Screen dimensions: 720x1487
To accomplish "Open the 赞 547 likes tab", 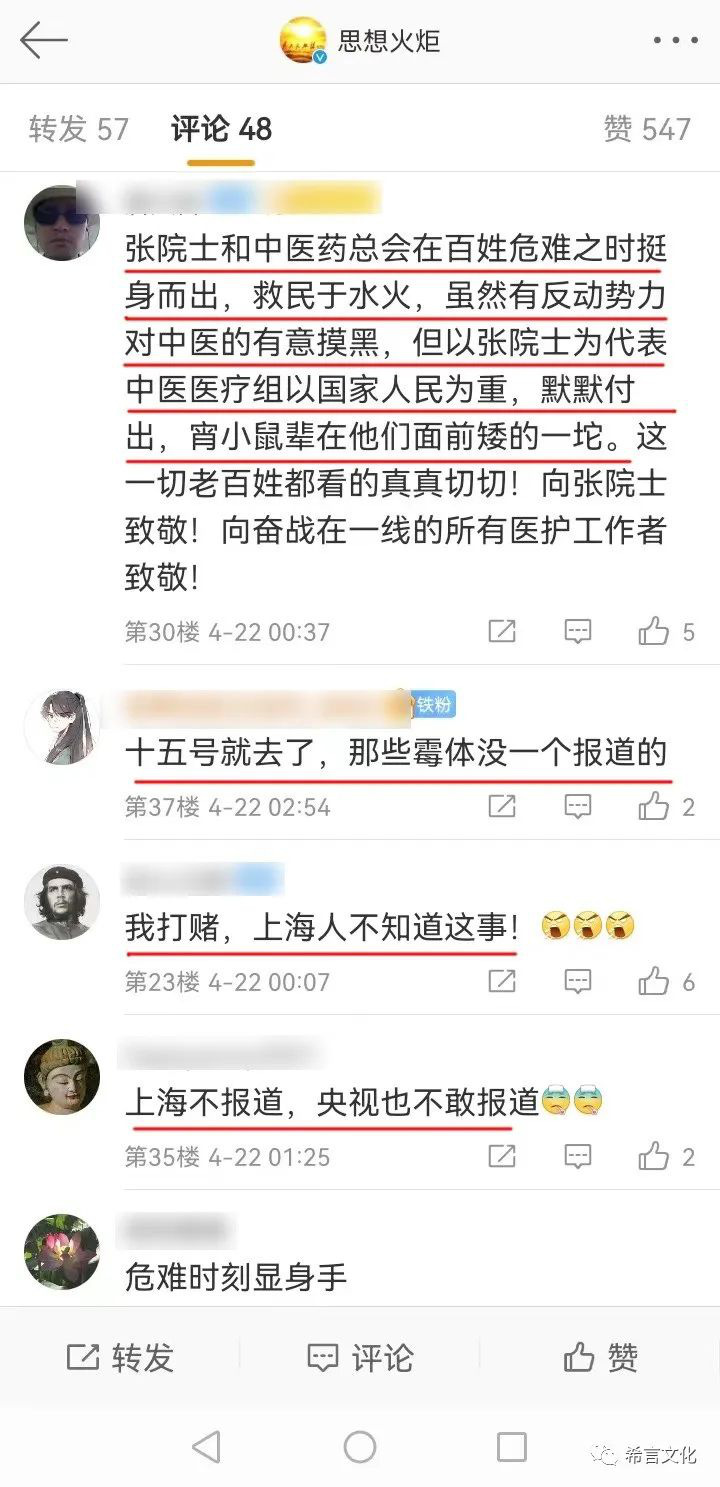I will pos(647,129).
